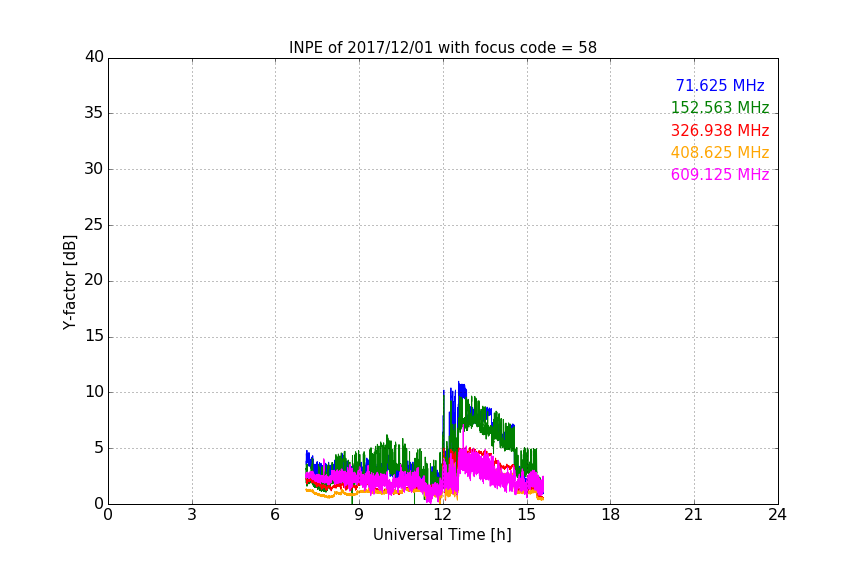Click x-axis tick label 3

pos(192,515)
